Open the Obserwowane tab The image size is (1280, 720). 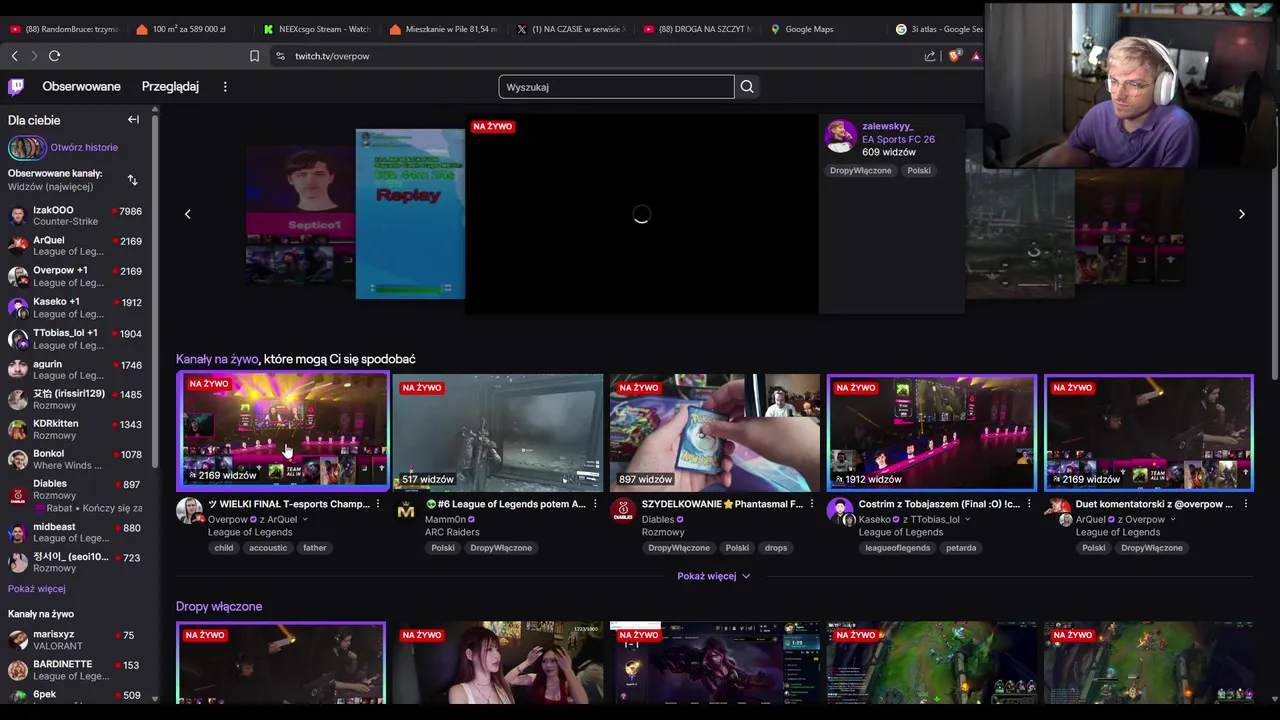(81, 87)
